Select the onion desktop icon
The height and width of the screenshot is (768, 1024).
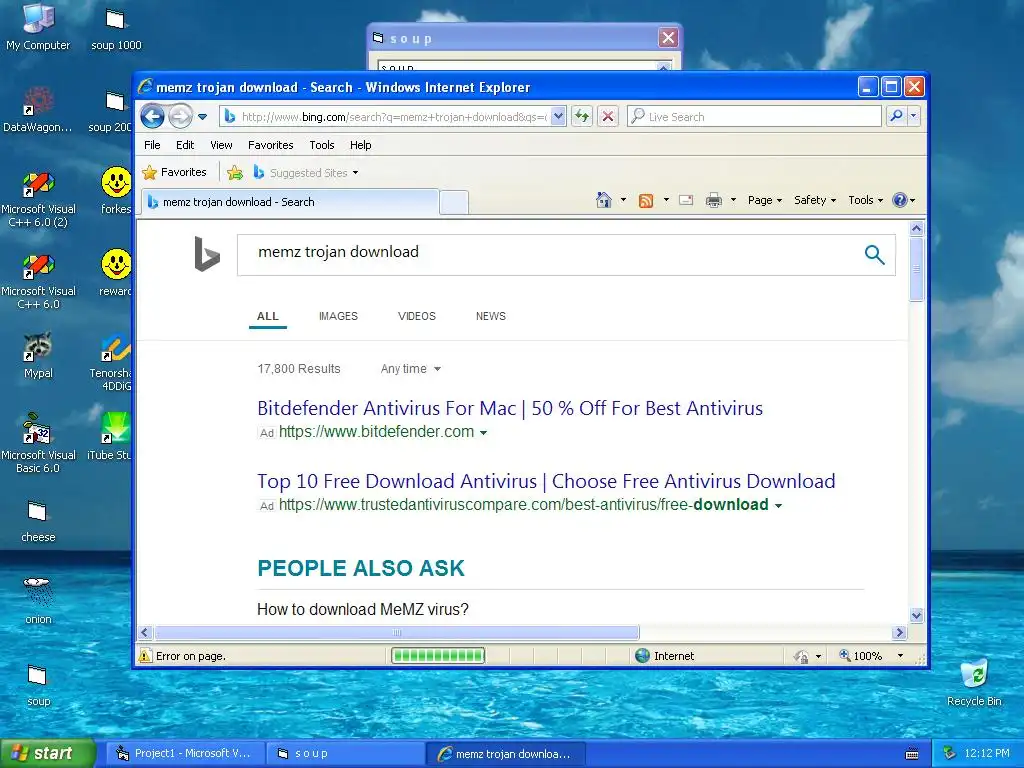[x=38, y=601]
